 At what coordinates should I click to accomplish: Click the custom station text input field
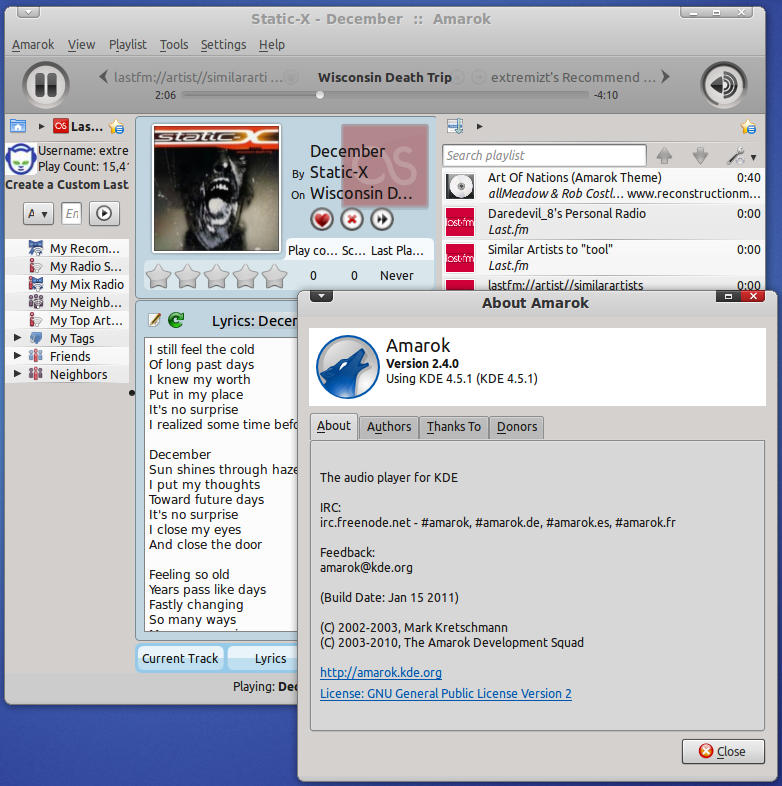(71, 214)
